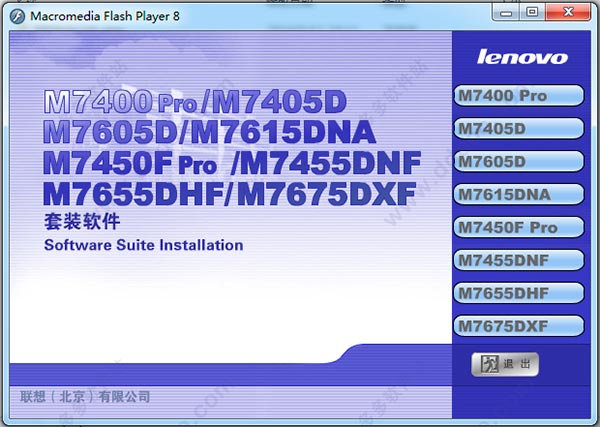The width and height of the screenshot is (600, 427).
Task: Pick the M7655DHF model button
Action: [519, 293]
